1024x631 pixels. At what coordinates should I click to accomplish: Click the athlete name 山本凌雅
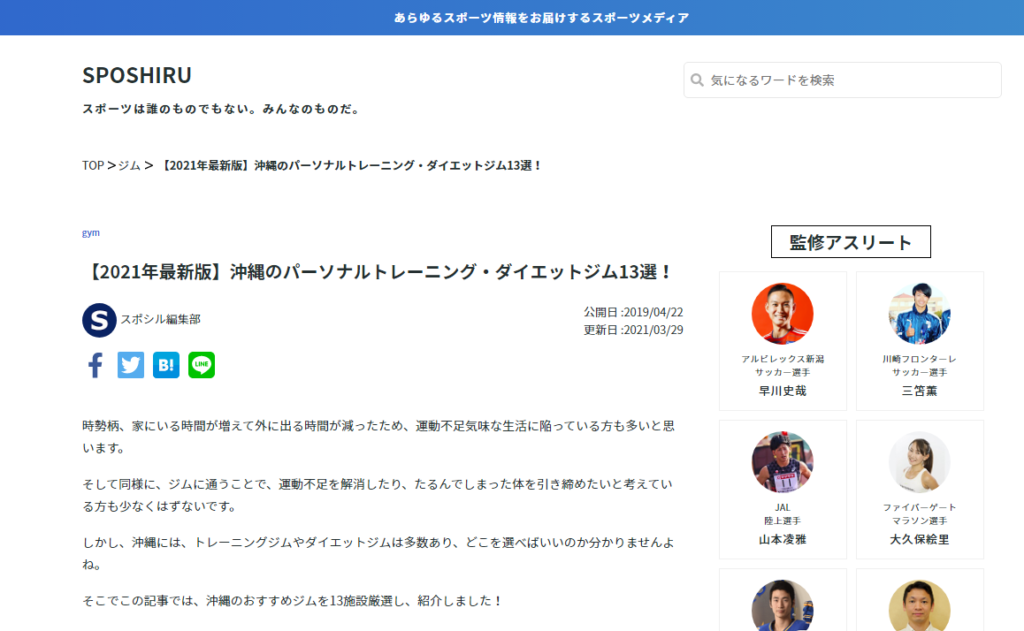[x=782, y=540]
